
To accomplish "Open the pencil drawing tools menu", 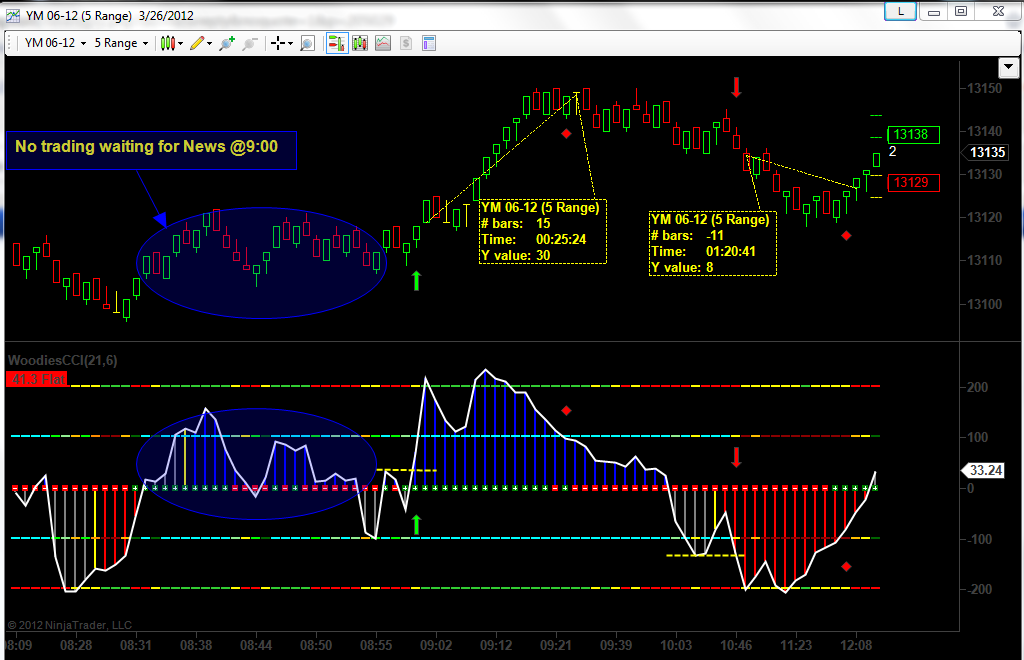I will [200, 43].
